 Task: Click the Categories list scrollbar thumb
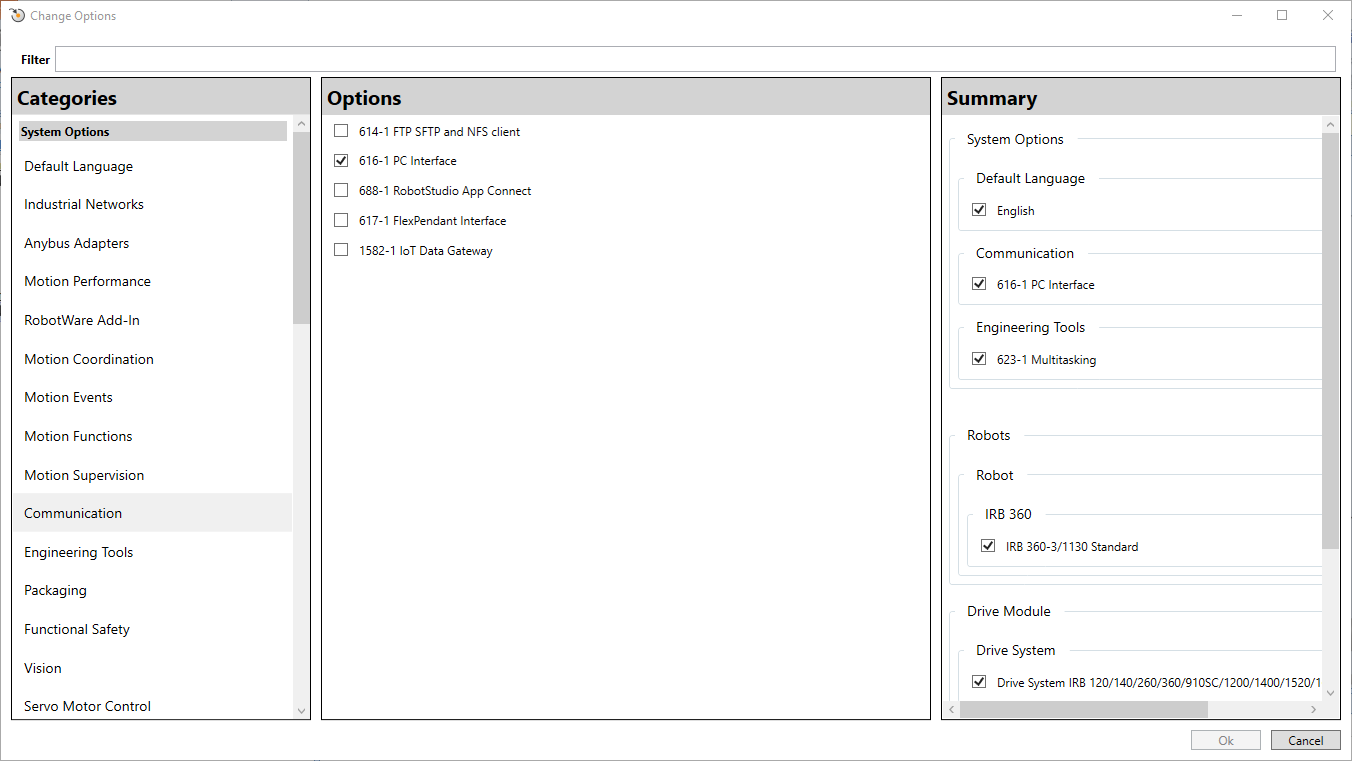[301, 227]
